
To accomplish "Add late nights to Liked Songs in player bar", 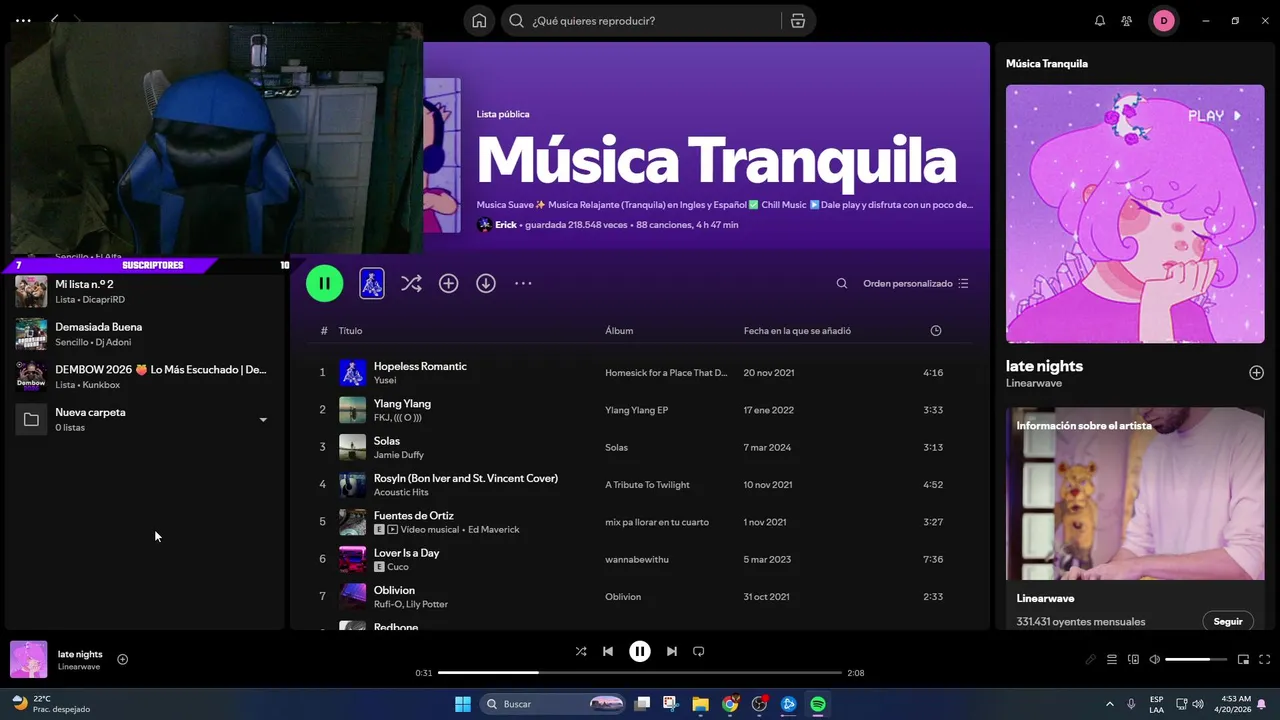I will (x=122, y=659).
